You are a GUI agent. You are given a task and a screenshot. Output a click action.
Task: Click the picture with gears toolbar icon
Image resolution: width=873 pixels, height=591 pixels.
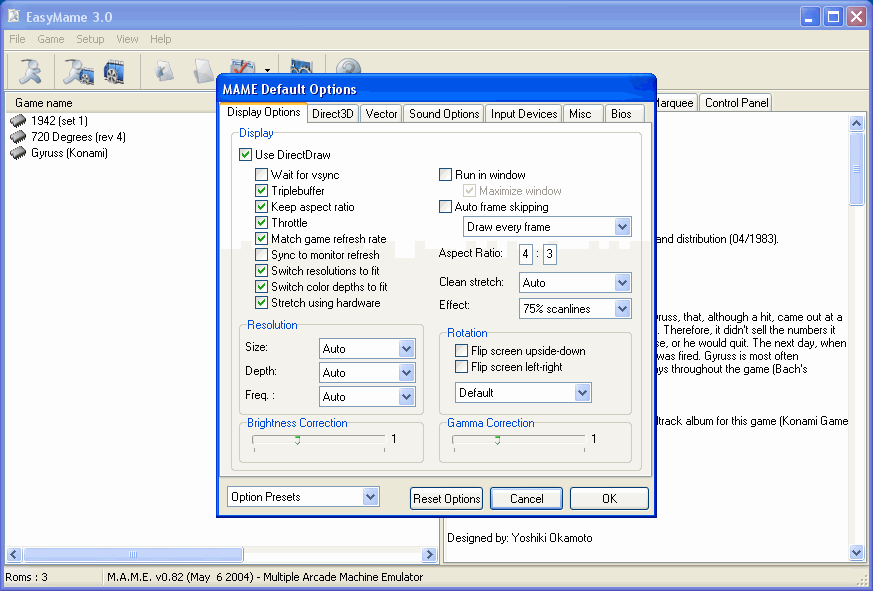[x=301, y=66]
